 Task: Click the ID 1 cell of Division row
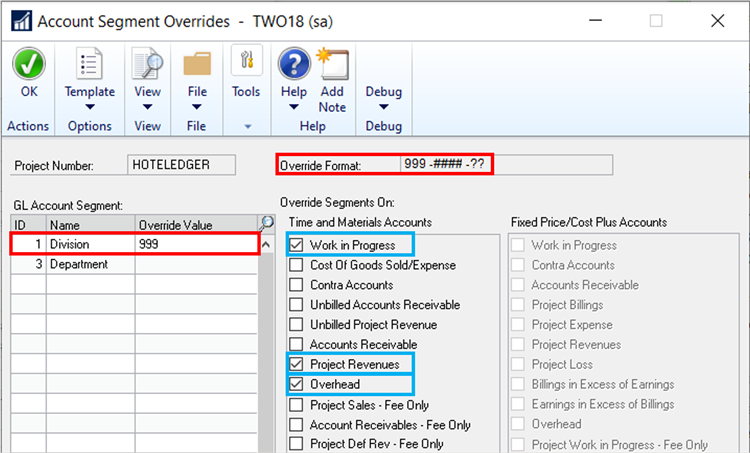click(29, 244)
